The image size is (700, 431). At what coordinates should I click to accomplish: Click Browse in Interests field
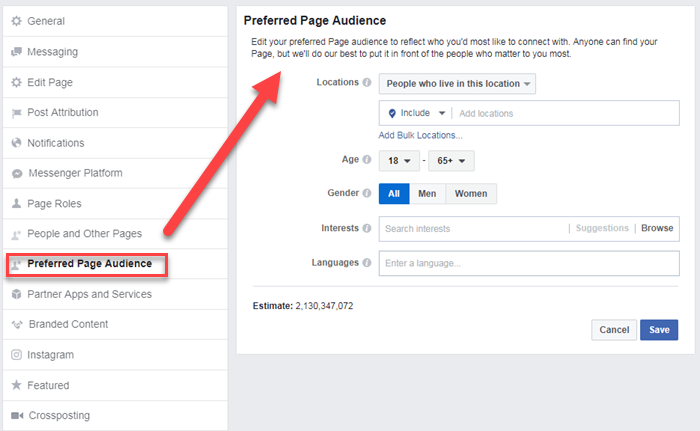[x=657, y=228]
